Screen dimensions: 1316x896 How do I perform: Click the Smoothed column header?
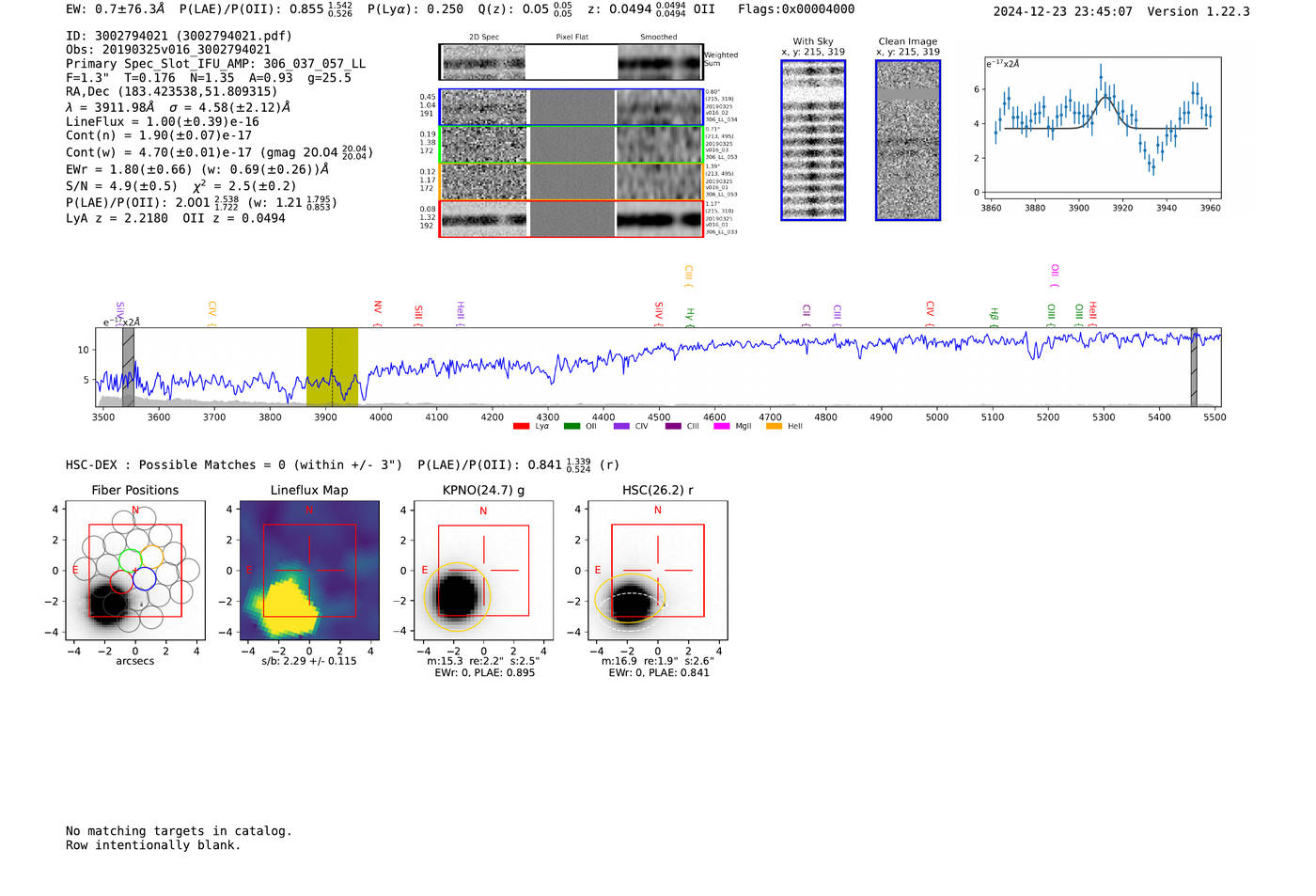[x=658, y=38]
